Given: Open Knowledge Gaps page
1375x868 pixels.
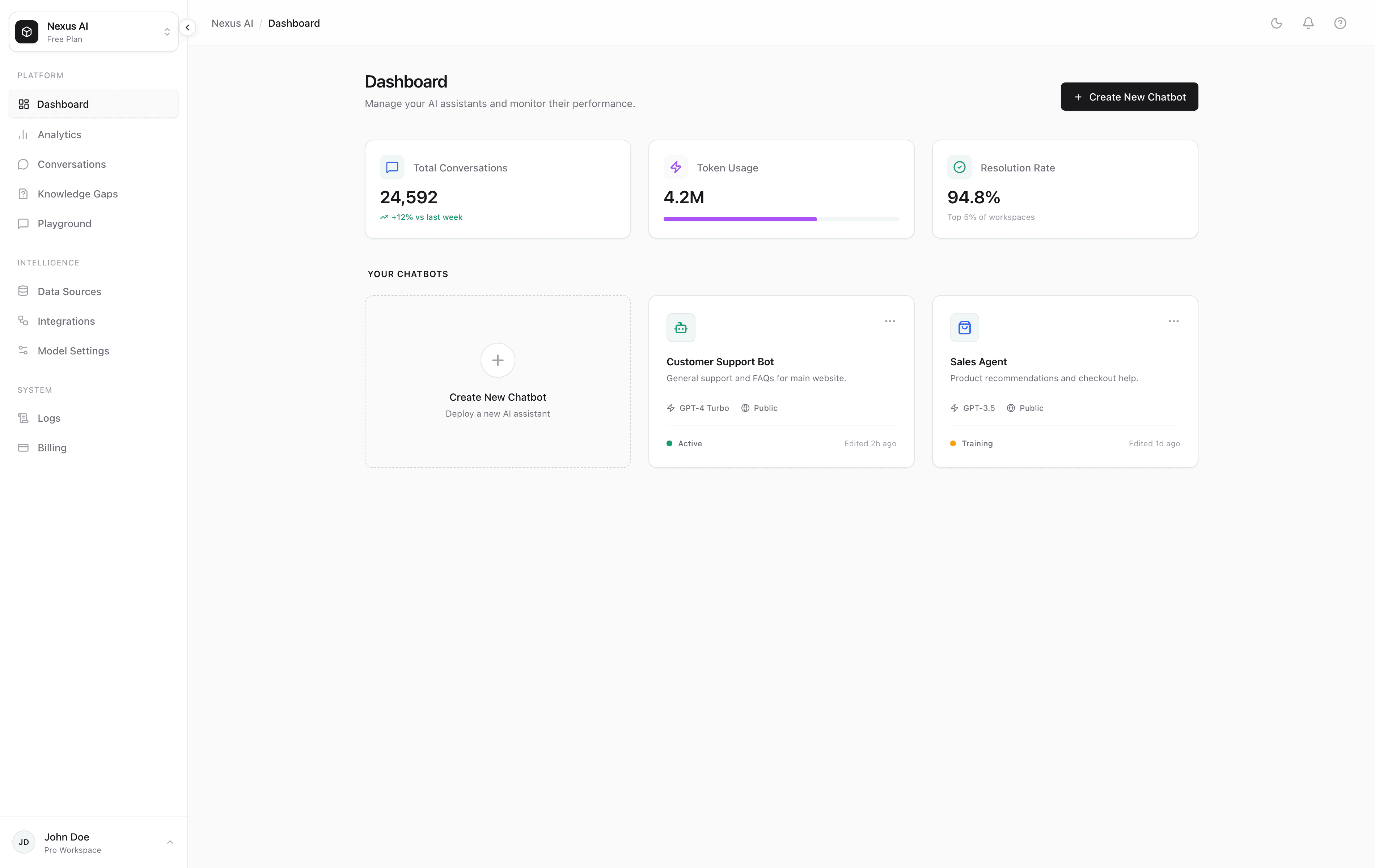Looking at the screenshot, I should pyautogui.click(x=94, y=194).
